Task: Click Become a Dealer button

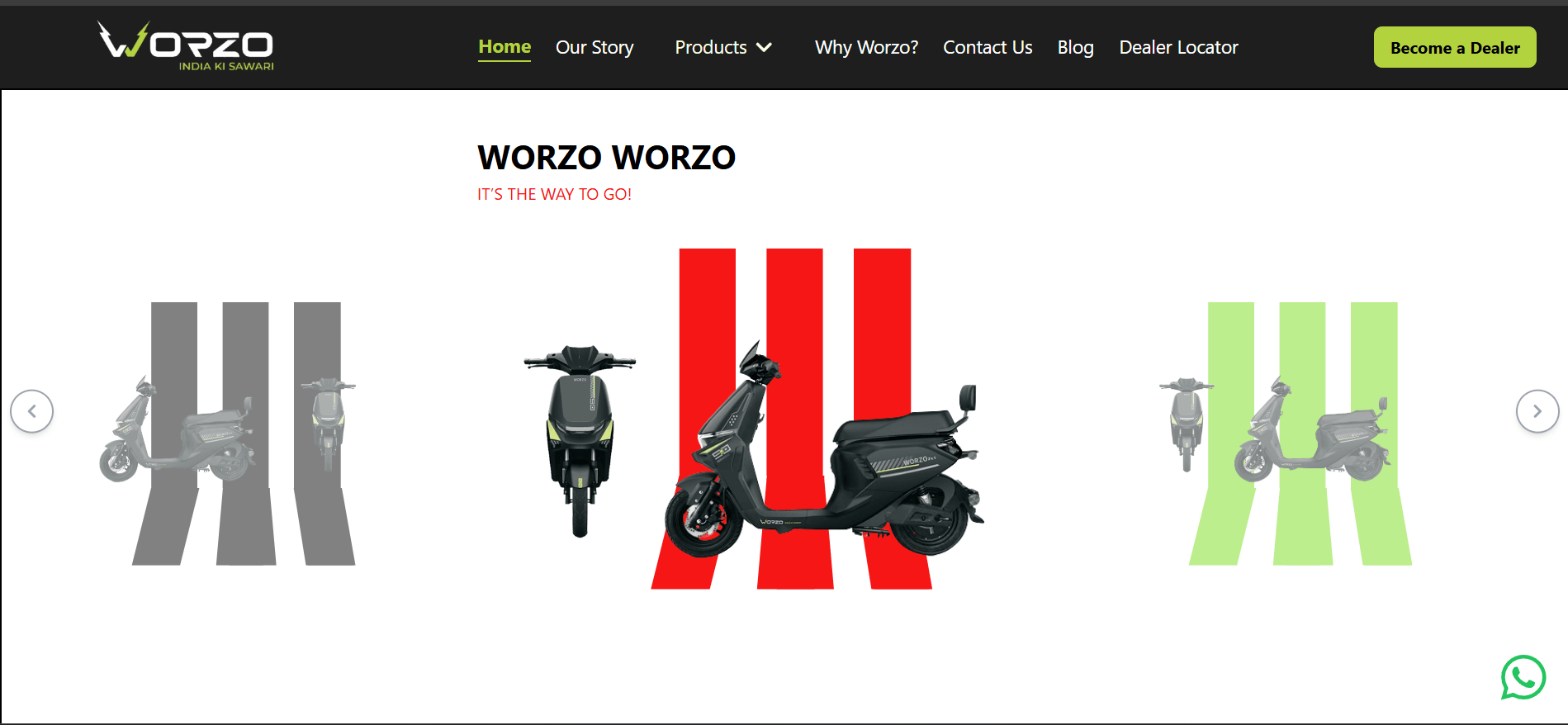Action: [x=1455, y=47]
